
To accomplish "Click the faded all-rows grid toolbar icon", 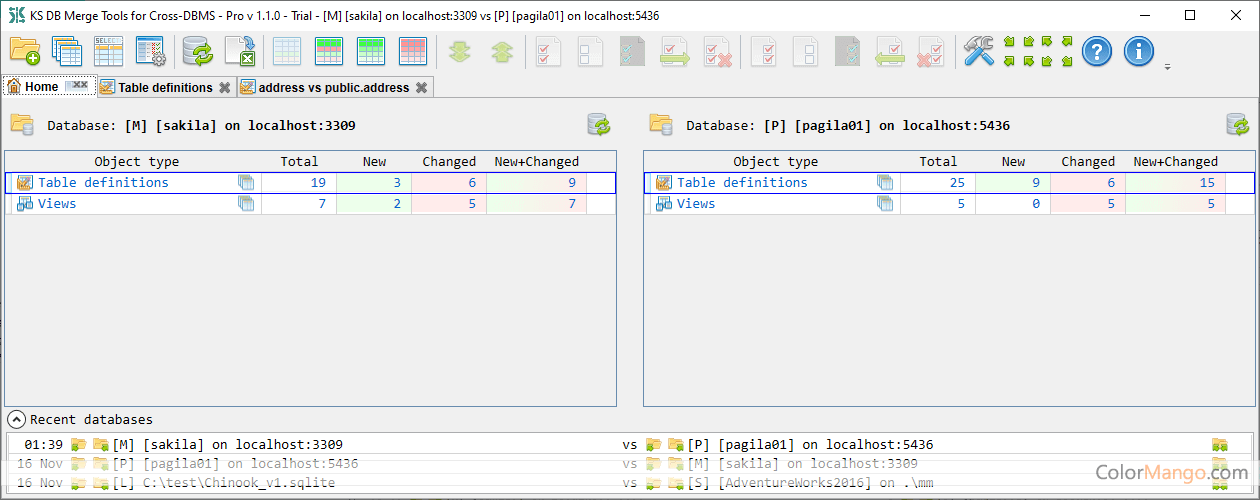I will tap(287, 51).
